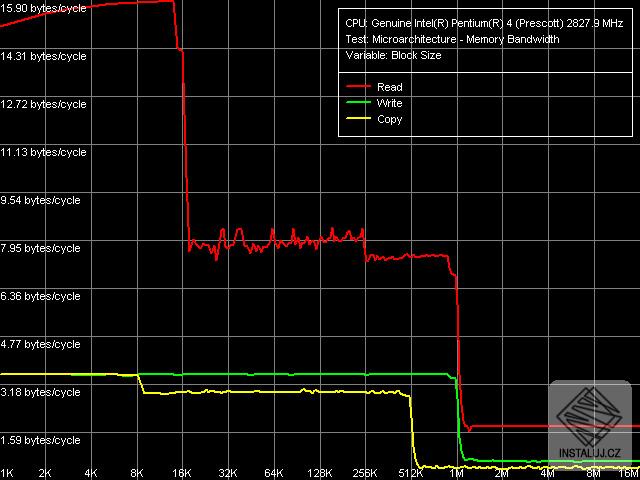Viewport: 640px width, 480px height.
Task: Click the "15.90 bytes/cycle" axis label
Action: tap(43, 8)
